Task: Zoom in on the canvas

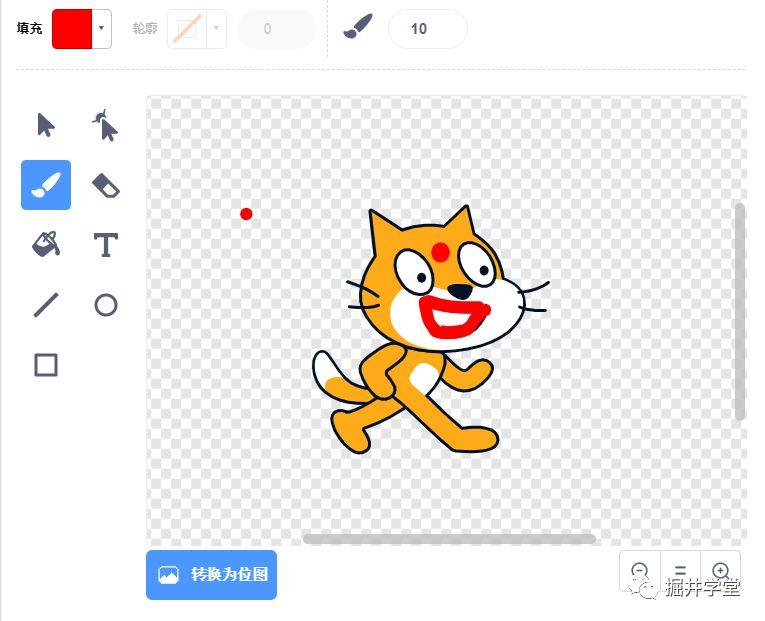Action: click(721, 570)
